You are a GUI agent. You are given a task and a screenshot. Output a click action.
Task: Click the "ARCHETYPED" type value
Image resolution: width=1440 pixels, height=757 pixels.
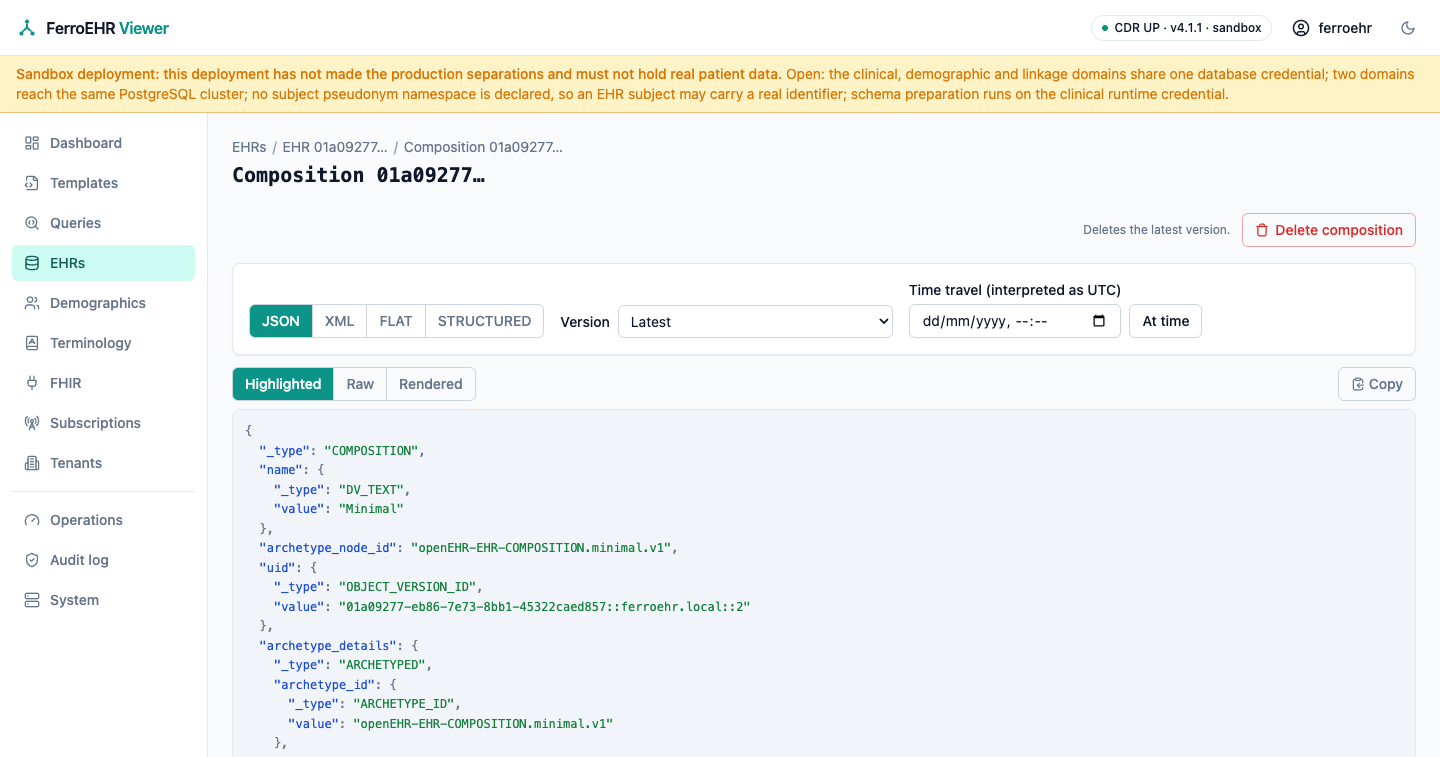pos(382,665)
